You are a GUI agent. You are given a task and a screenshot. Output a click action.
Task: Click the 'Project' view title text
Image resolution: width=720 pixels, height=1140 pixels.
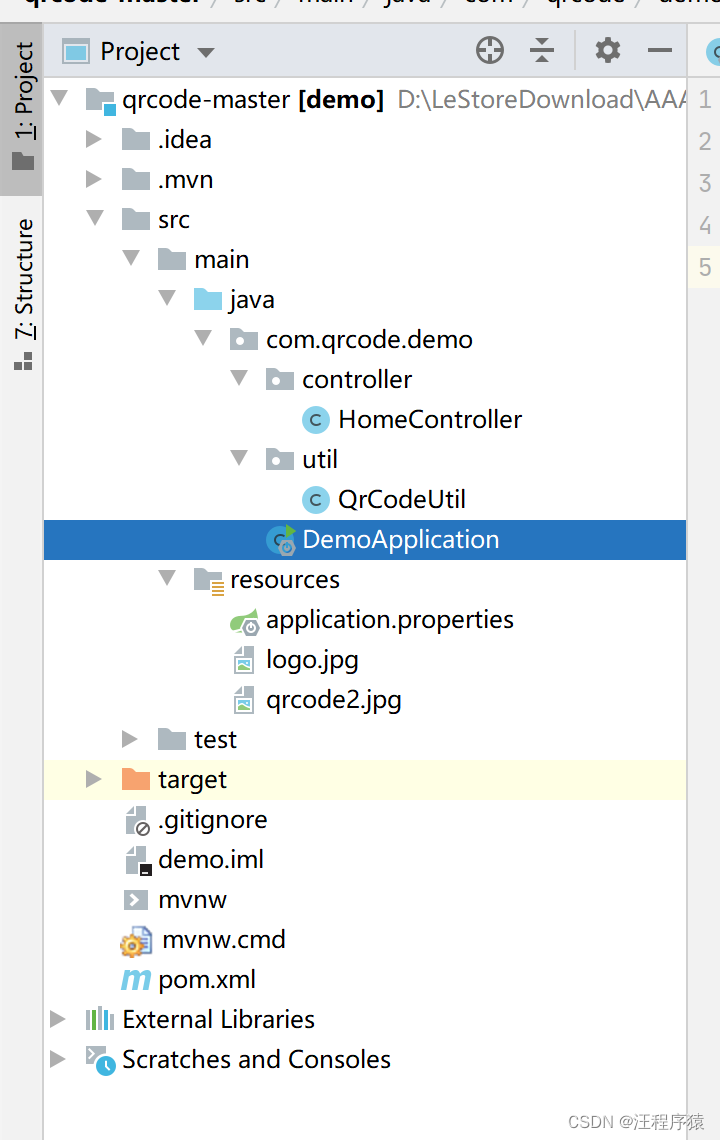(140, 52)
